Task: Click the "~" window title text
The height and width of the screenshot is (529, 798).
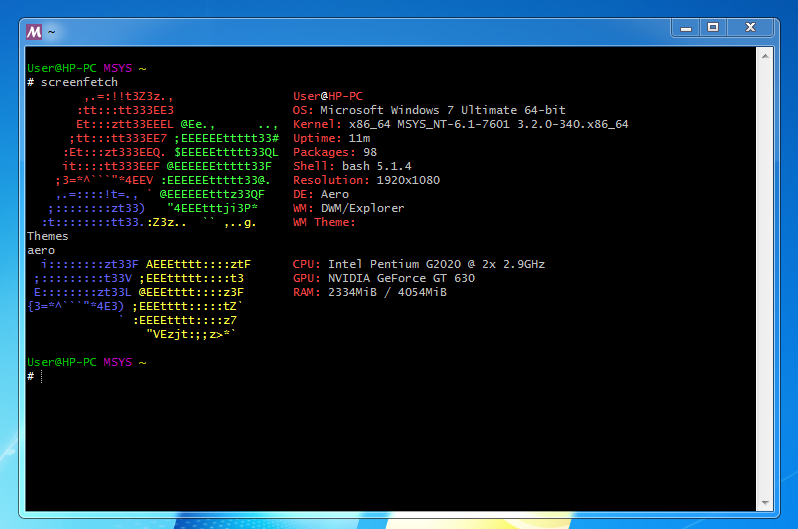Action: pyautogui.click(x=51, y=32)
